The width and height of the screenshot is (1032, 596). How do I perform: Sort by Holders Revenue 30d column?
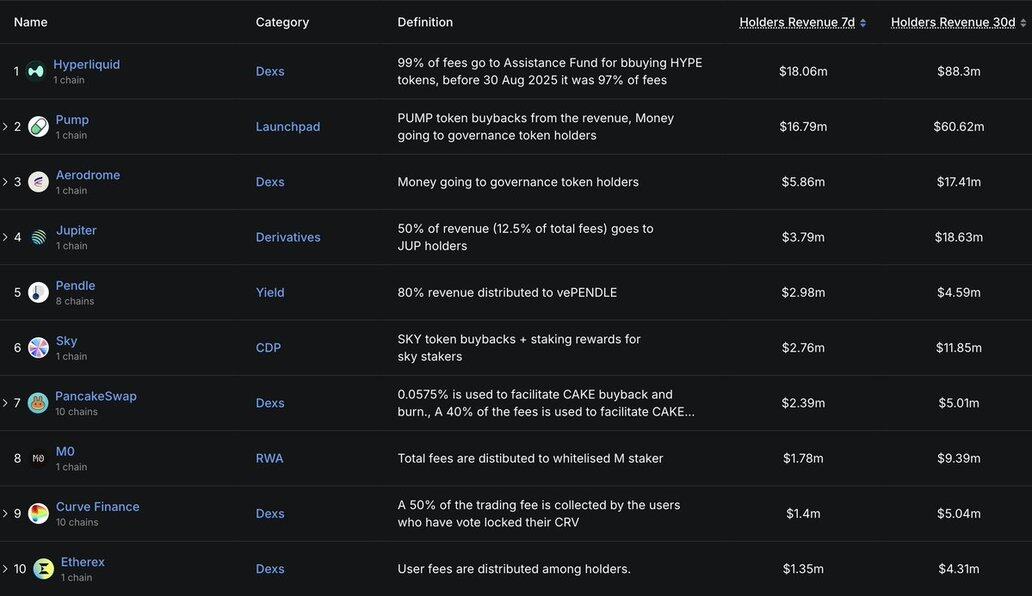pyautogui.click(x=958, y=22)
